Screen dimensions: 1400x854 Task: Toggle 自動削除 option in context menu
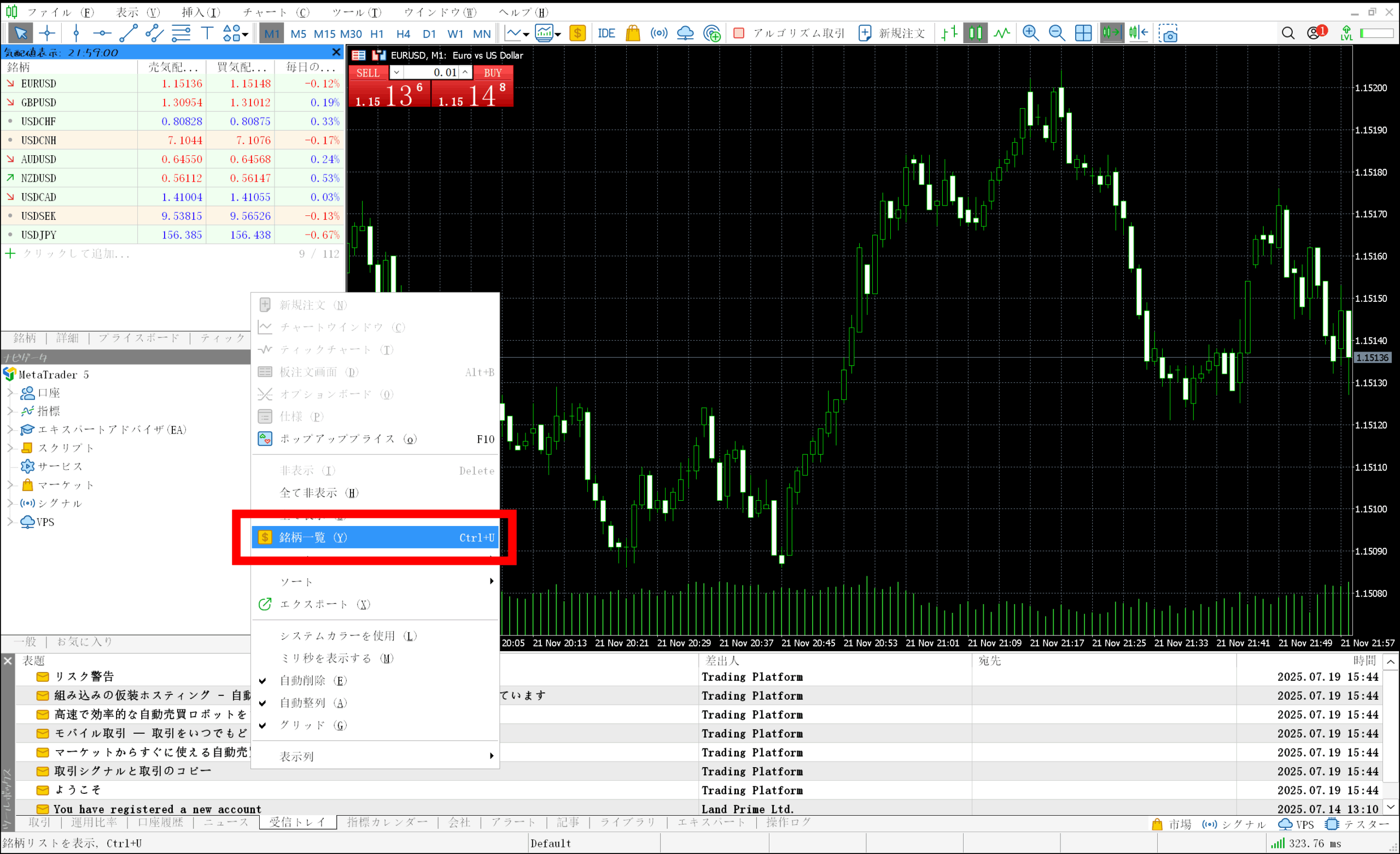click(375, 680)
